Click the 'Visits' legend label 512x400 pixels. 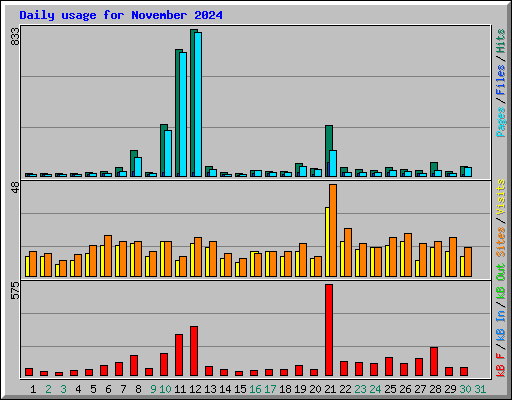tap(501, 197)
